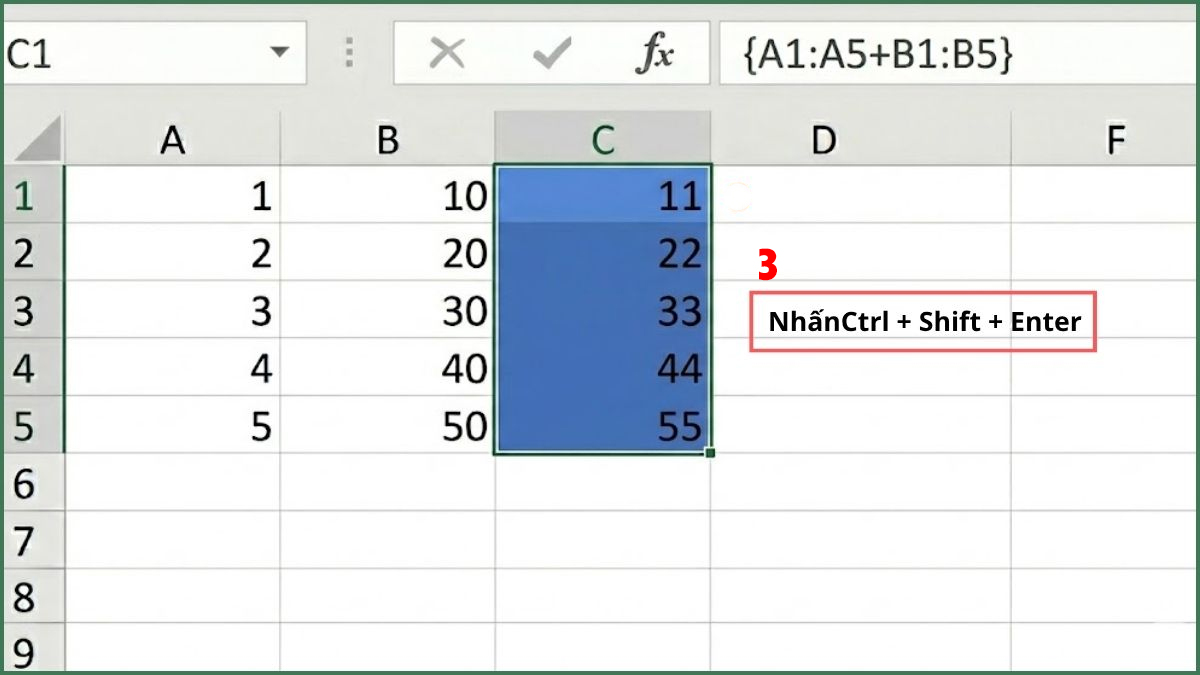The height and width of the screenshot is (675, 1200).
Task: Click the vertical dots divider beside the Name Box
Action: tap(349, 52)
